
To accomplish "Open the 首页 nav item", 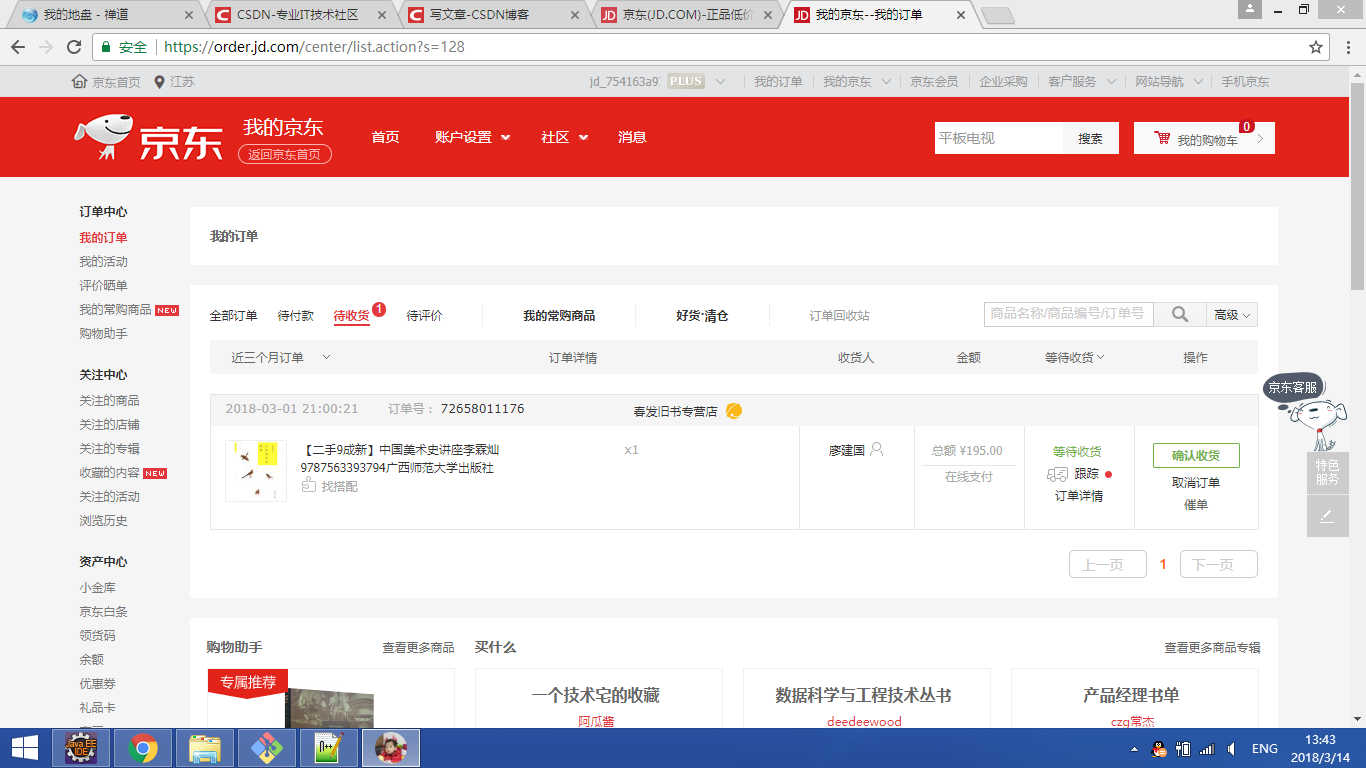I will point(385,137).
